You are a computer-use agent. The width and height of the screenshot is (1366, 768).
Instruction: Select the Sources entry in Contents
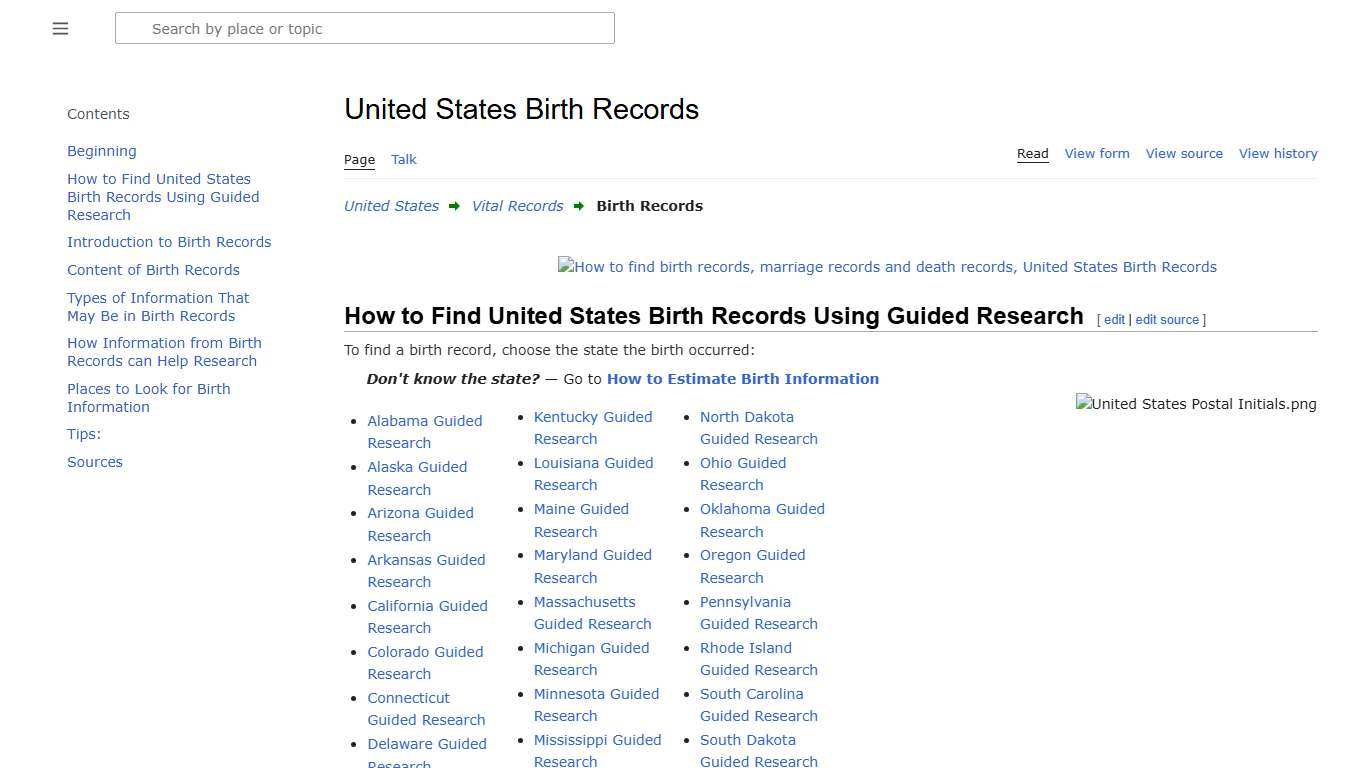click(95, 461)
